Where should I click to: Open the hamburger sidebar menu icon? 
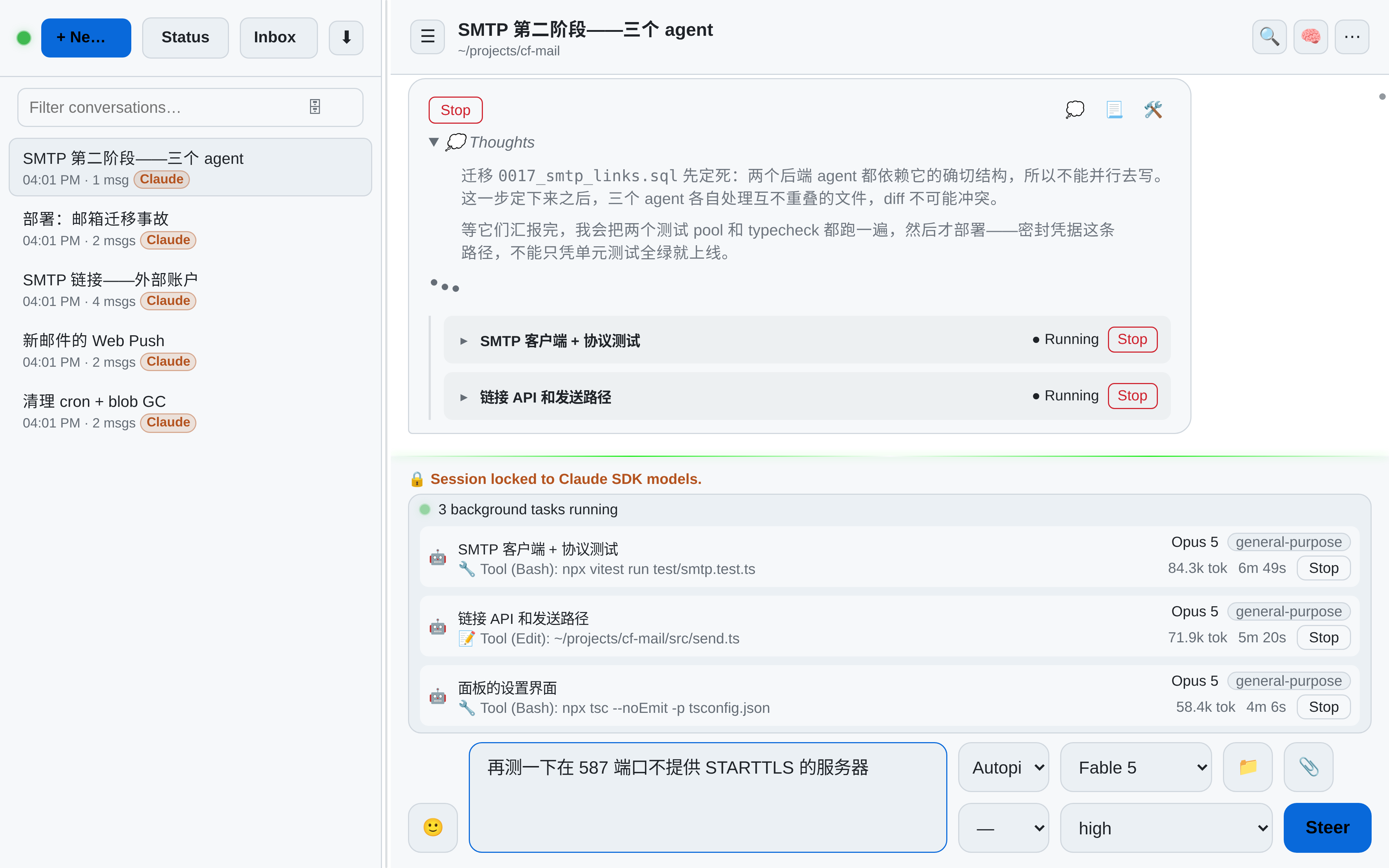(x=427, y=37)
